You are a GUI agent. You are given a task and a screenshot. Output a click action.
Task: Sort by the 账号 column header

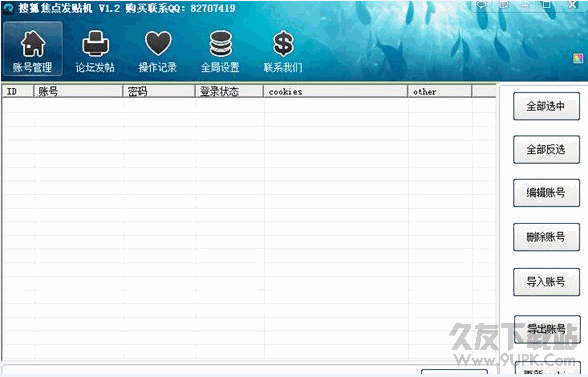(x=78, y=91)
